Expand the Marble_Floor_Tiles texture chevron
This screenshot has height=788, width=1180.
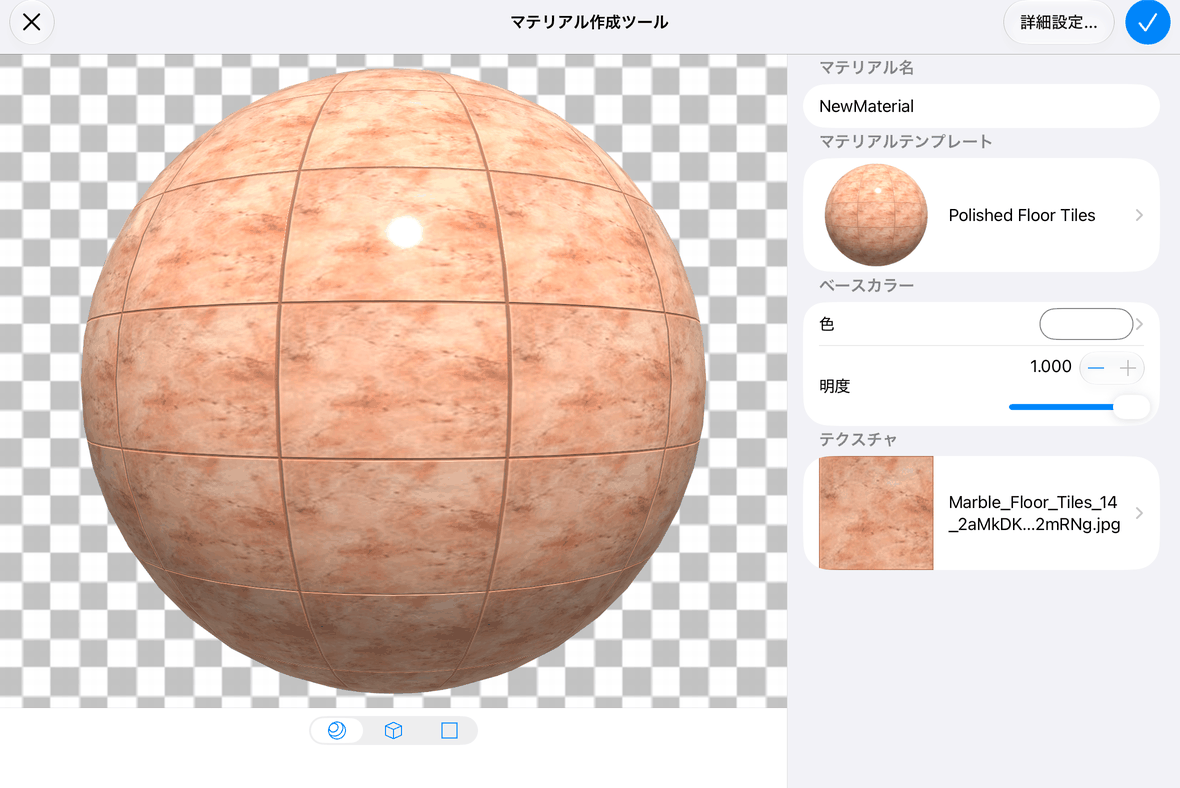pos(1139,513)
